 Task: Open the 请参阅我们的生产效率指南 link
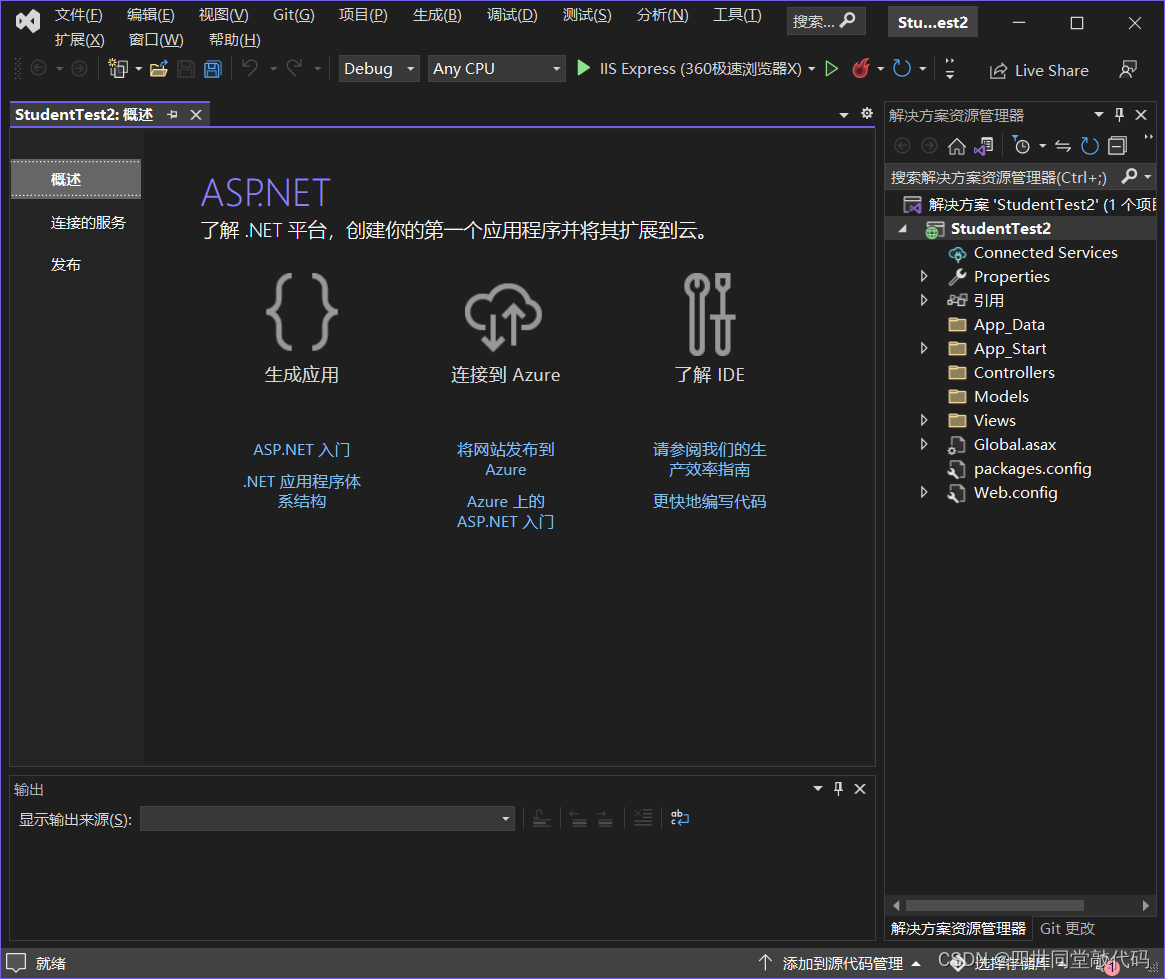coord(710,460)
